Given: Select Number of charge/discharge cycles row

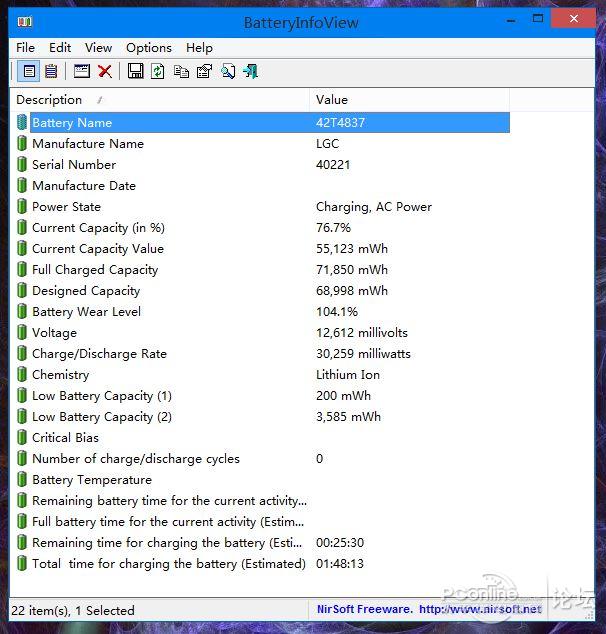Looking at the screenshot, I should coord(263,459).
